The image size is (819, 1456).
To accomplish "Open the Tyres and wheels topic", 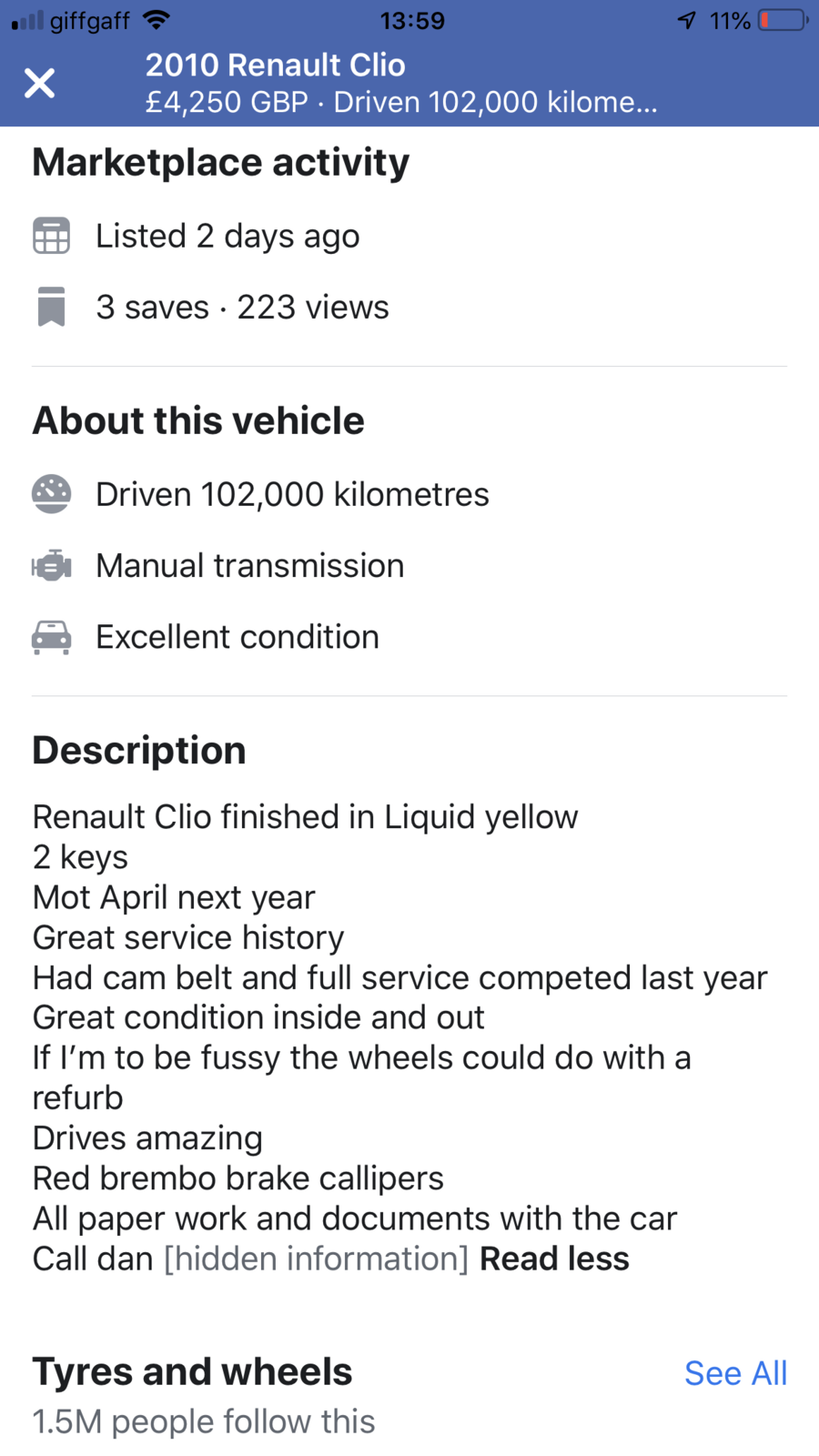I will [x=192, y=1371].
